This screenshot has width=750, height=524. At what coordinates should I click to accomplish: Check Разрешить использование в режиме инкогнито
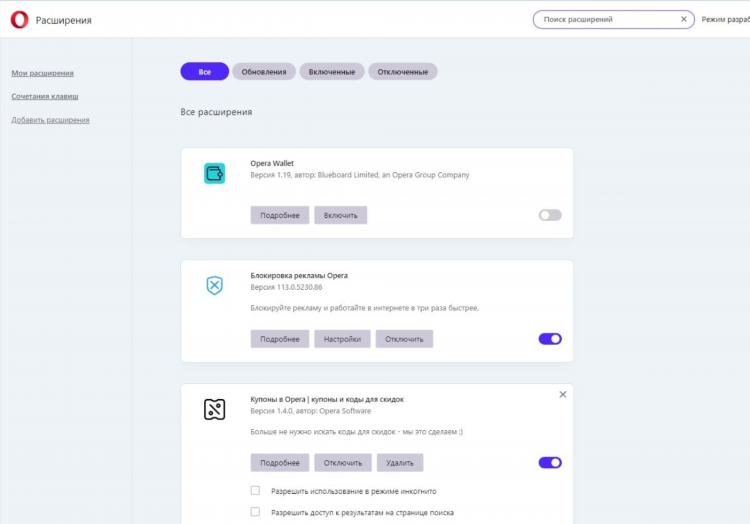point(255,491)
